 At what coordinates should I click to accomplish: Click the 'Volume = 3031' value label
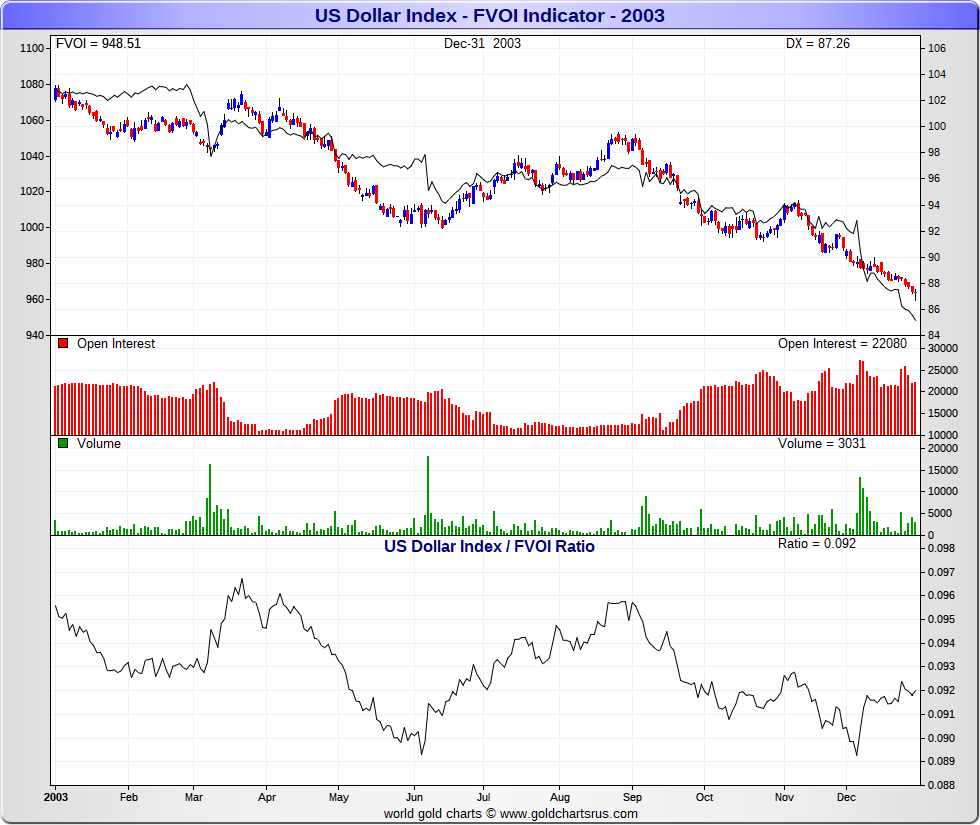[822, 444]
